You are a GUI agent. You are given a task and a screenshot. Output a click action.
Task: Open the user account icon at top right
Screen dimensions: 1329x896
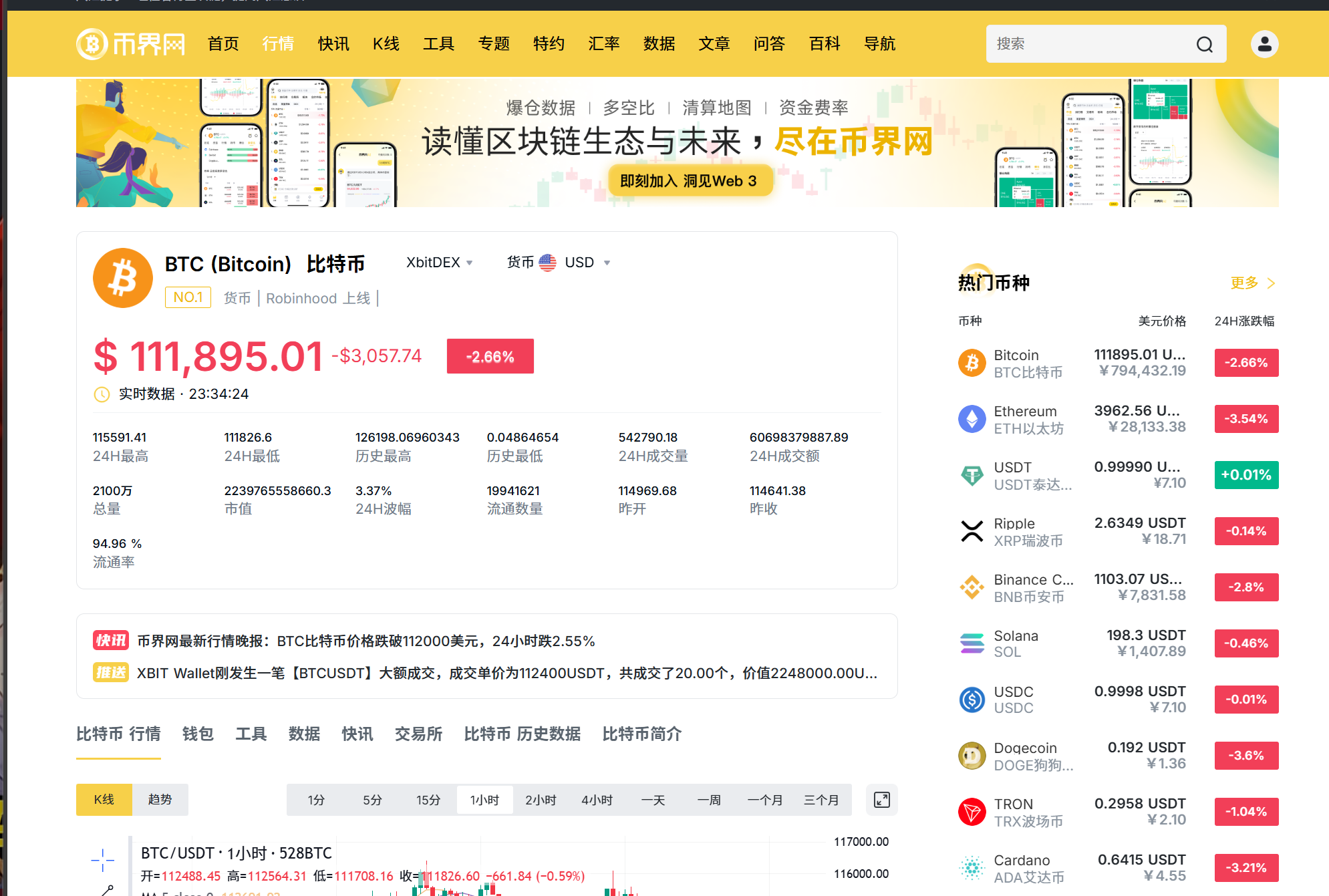(1264, 44)
